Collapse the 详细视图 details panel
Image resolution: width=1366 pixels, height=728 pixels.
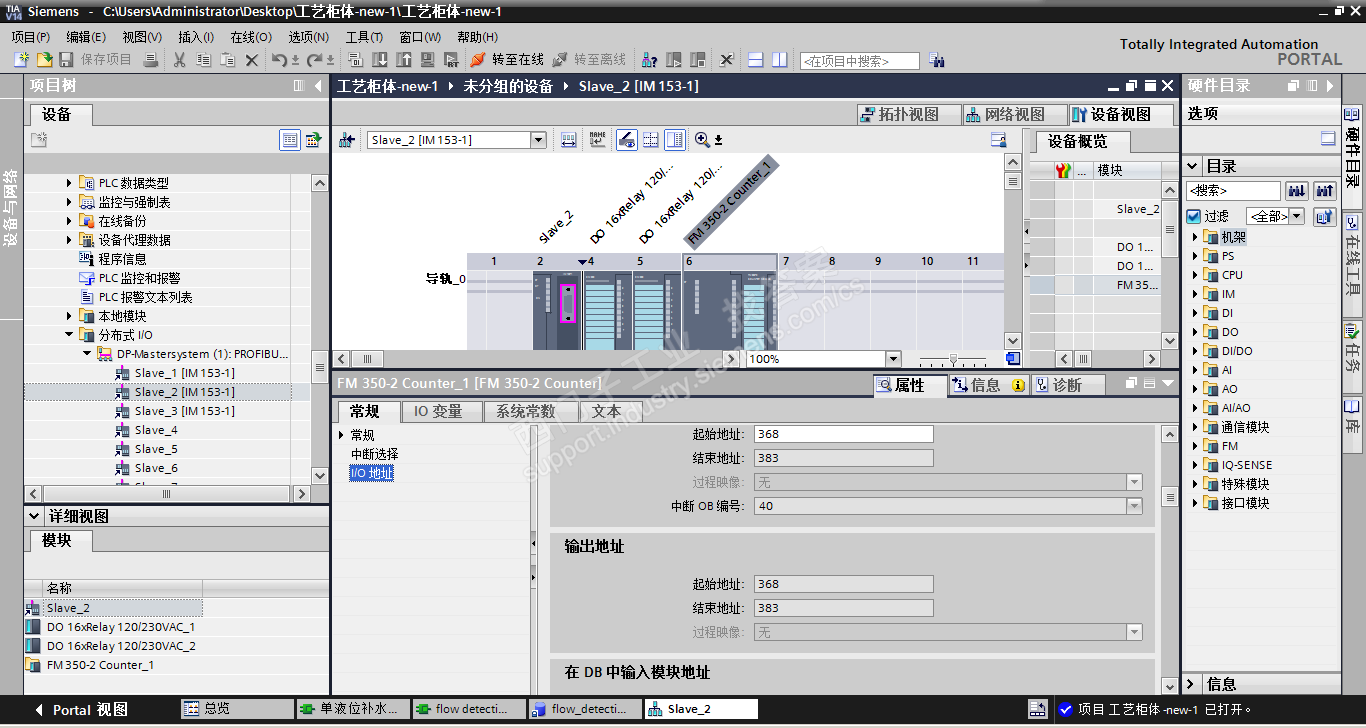[33, 516]
